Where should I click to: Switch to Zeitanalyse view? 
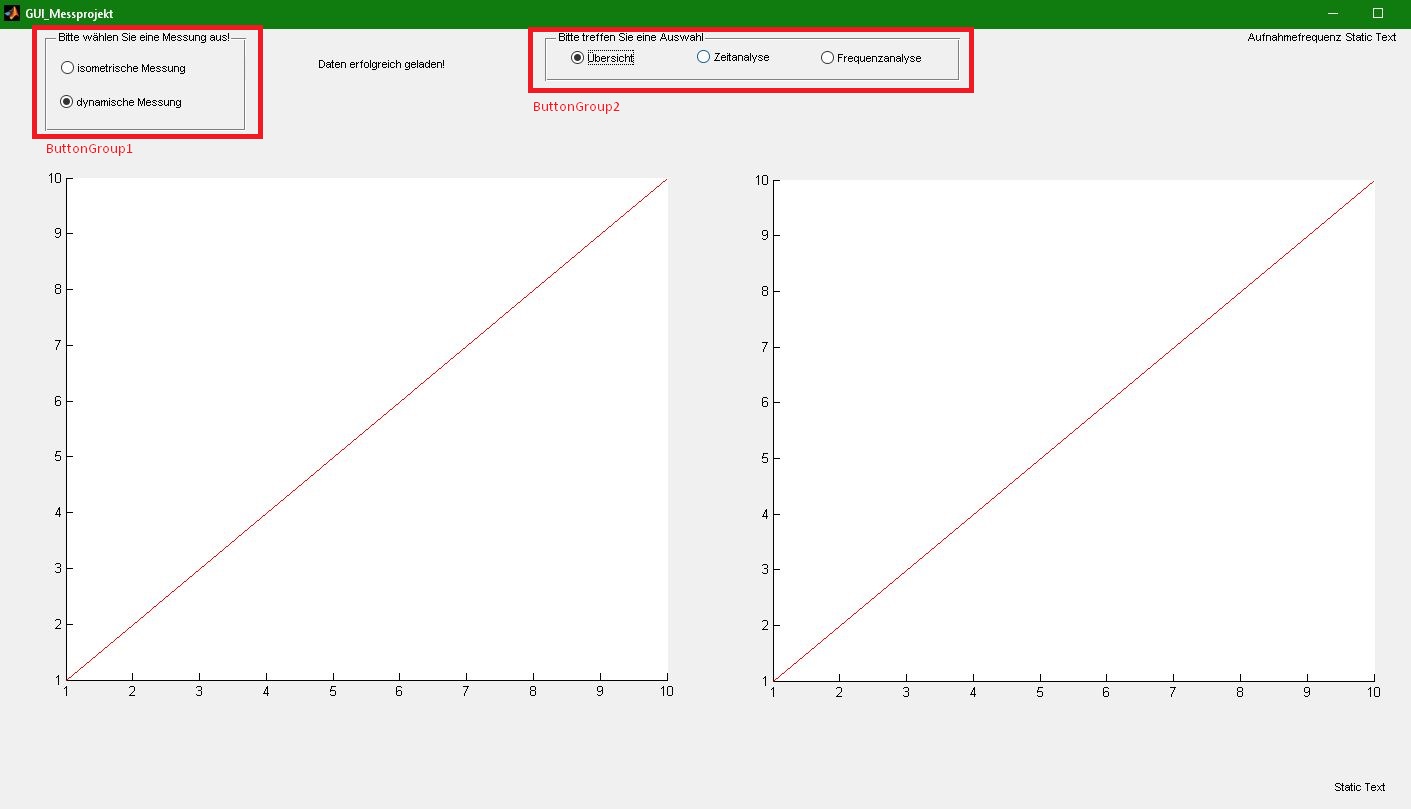point(703,58)
